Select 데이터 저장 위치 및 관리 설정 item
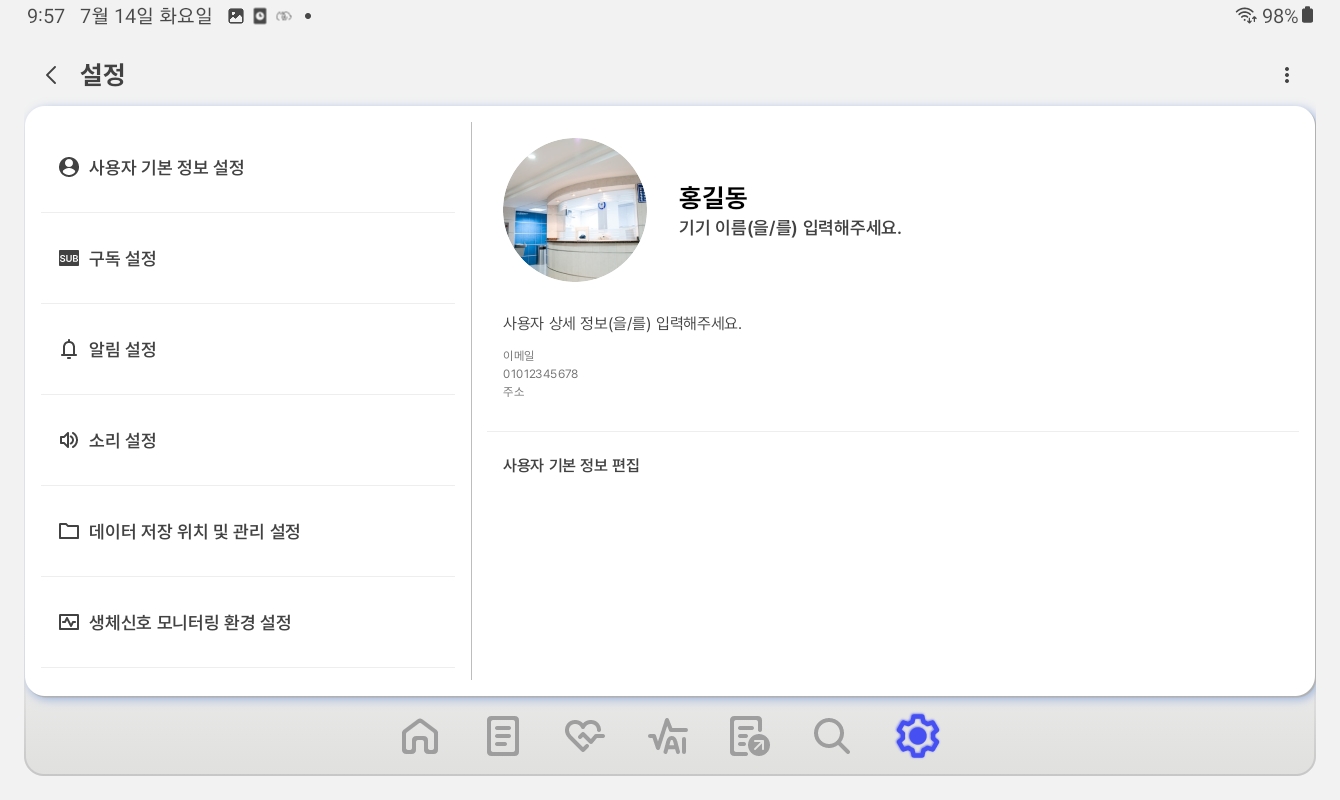 (x=248, y=531)
